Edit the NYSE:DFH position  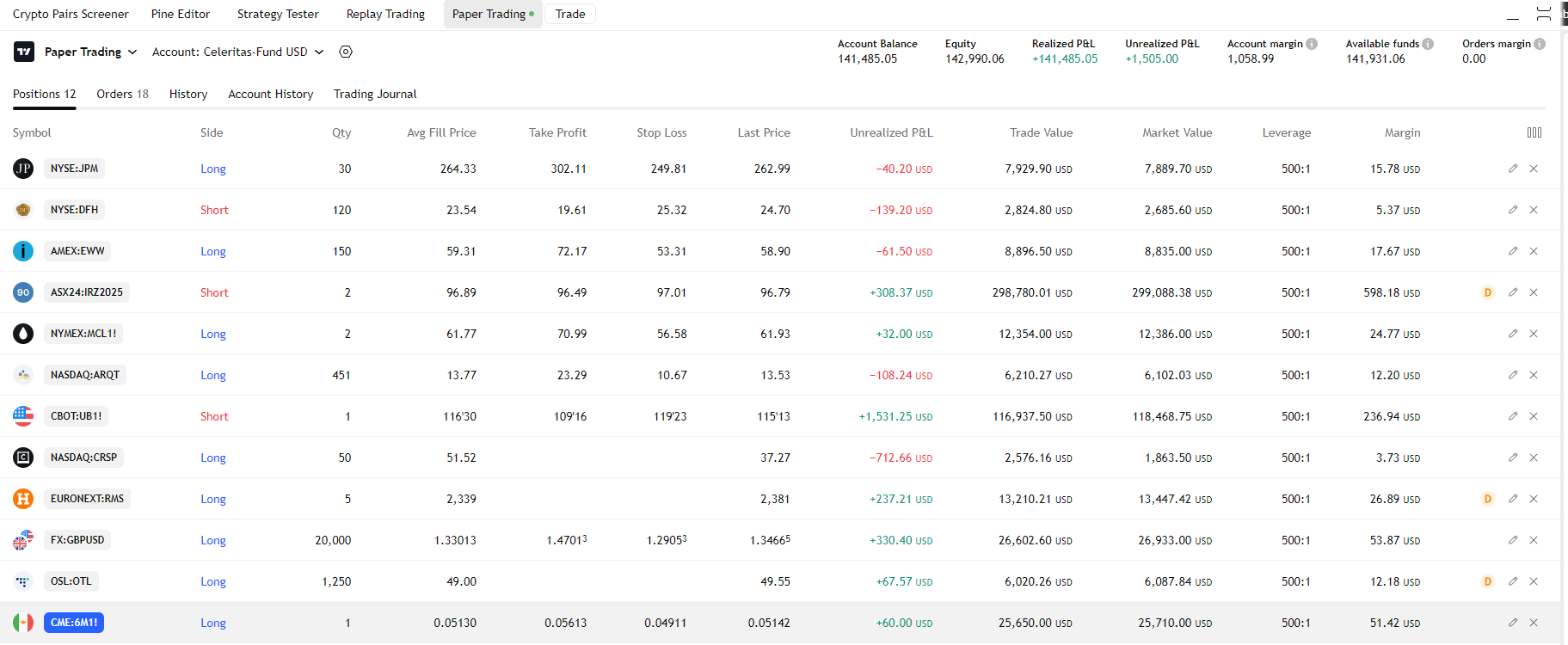(x=1513, y=210)
